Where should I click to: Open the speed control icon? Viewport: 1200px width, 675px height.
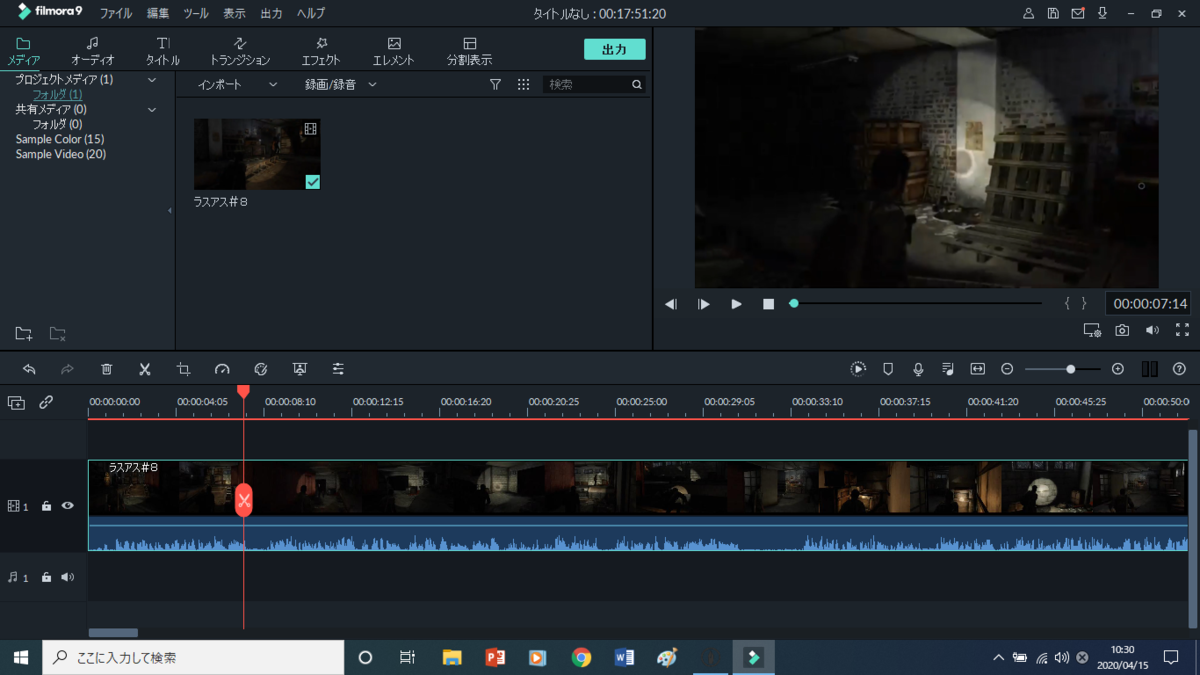pos(222,369)
